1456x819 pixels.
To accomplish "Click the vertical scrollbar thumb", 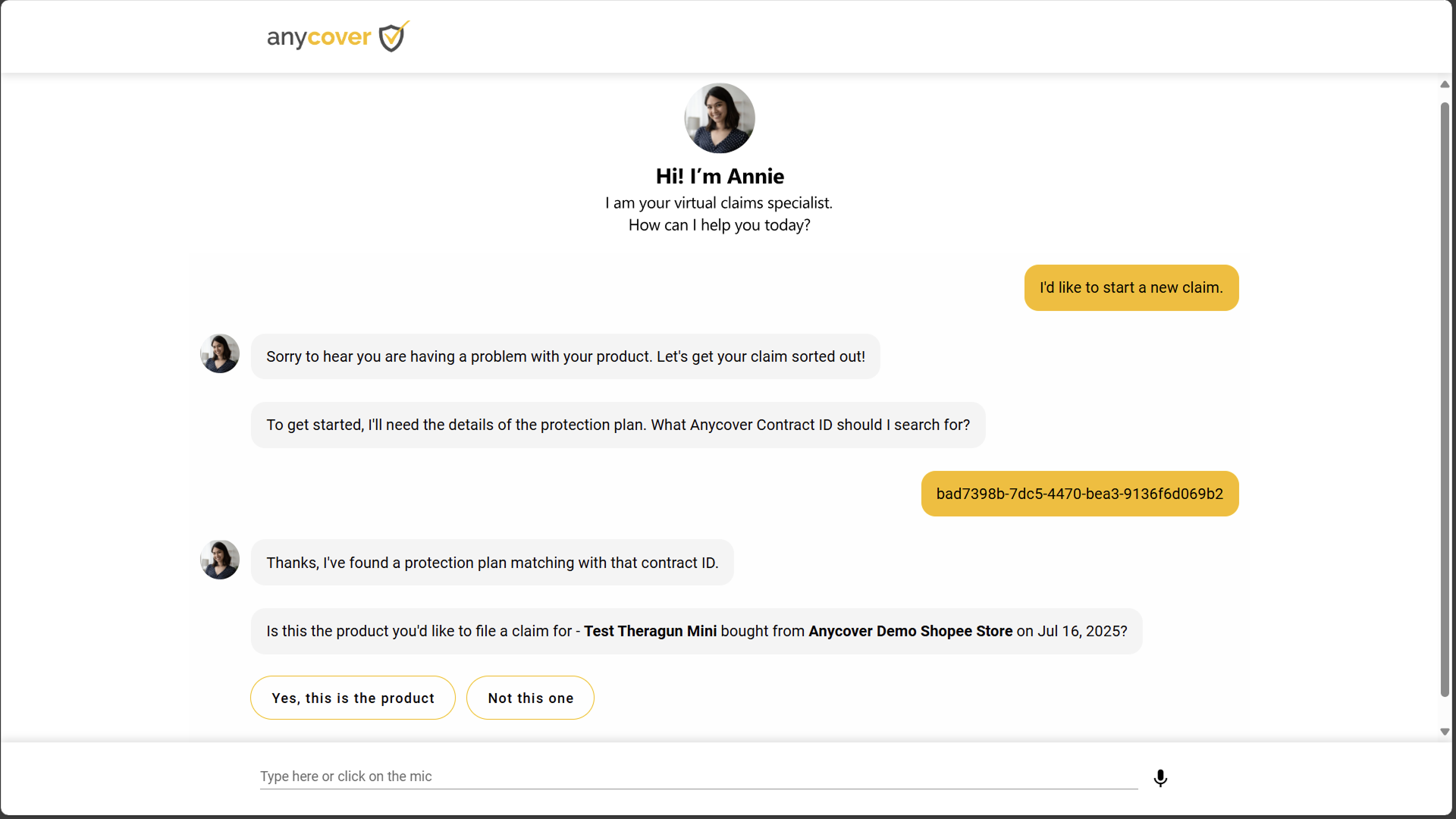I will (x=1445, y=399).
